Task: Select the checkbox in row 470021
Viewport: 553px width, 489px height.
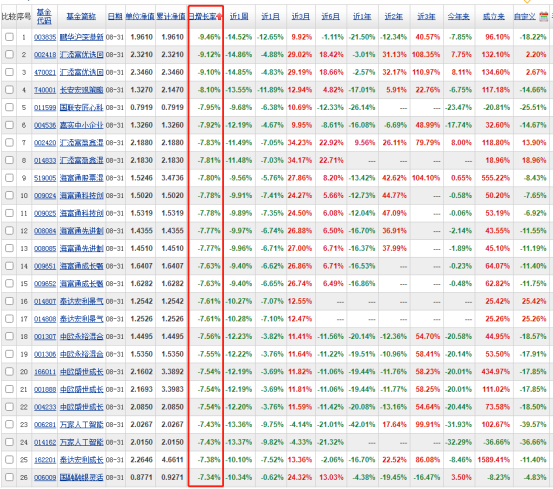Action: (x=9, y=72)
